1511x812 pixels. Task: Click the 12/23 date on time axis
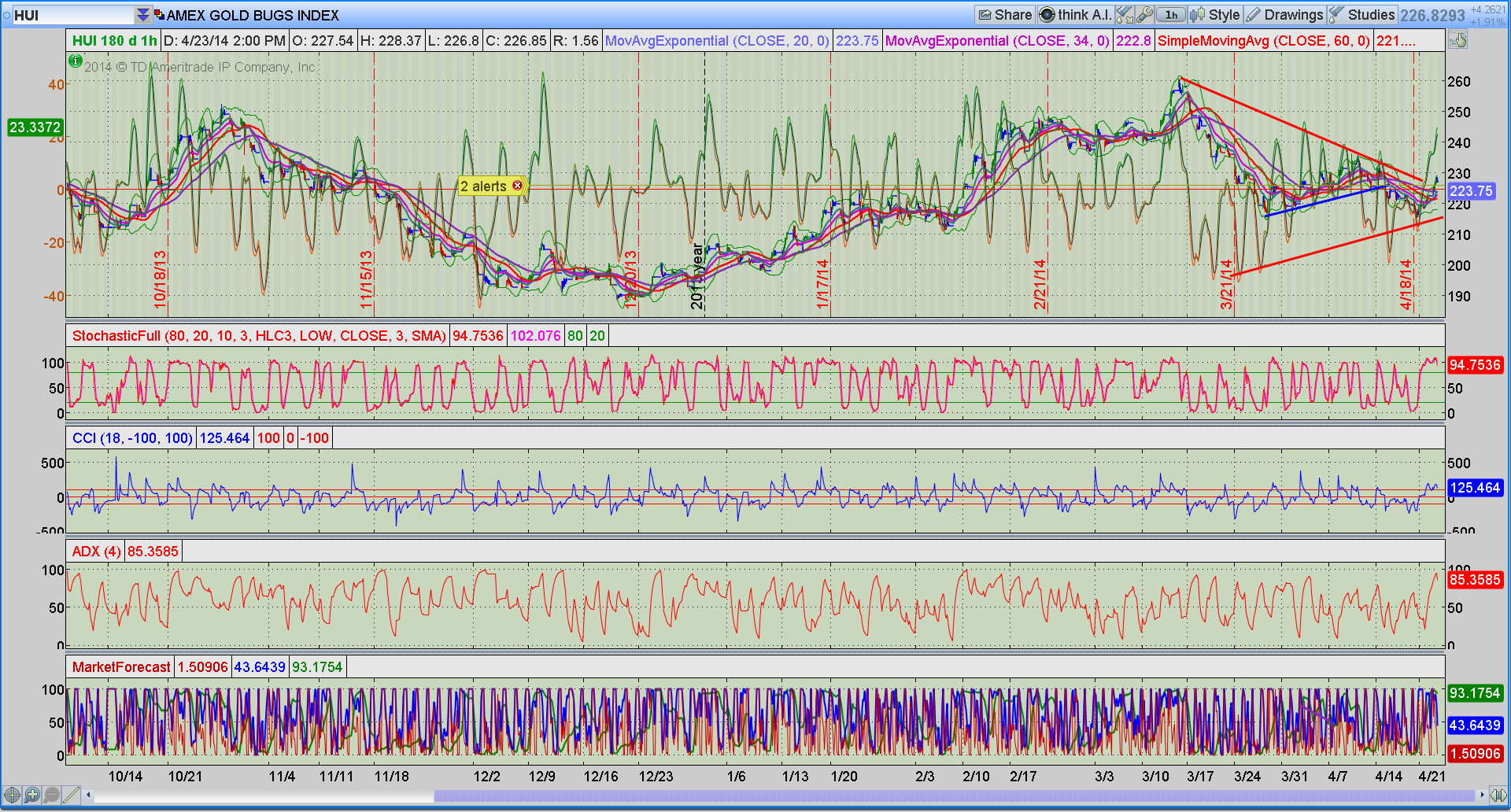[x=656, y=777]
